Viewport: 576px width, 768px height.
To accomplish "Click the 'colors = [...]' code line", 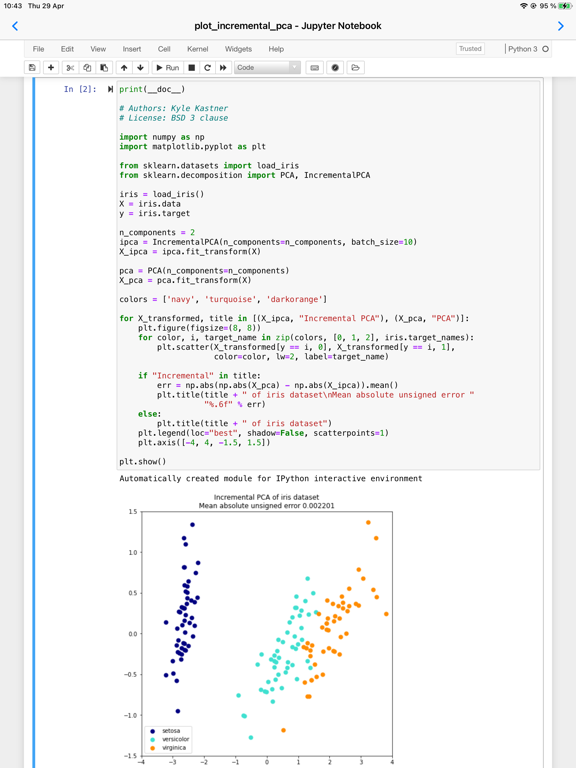I will 223,299.
